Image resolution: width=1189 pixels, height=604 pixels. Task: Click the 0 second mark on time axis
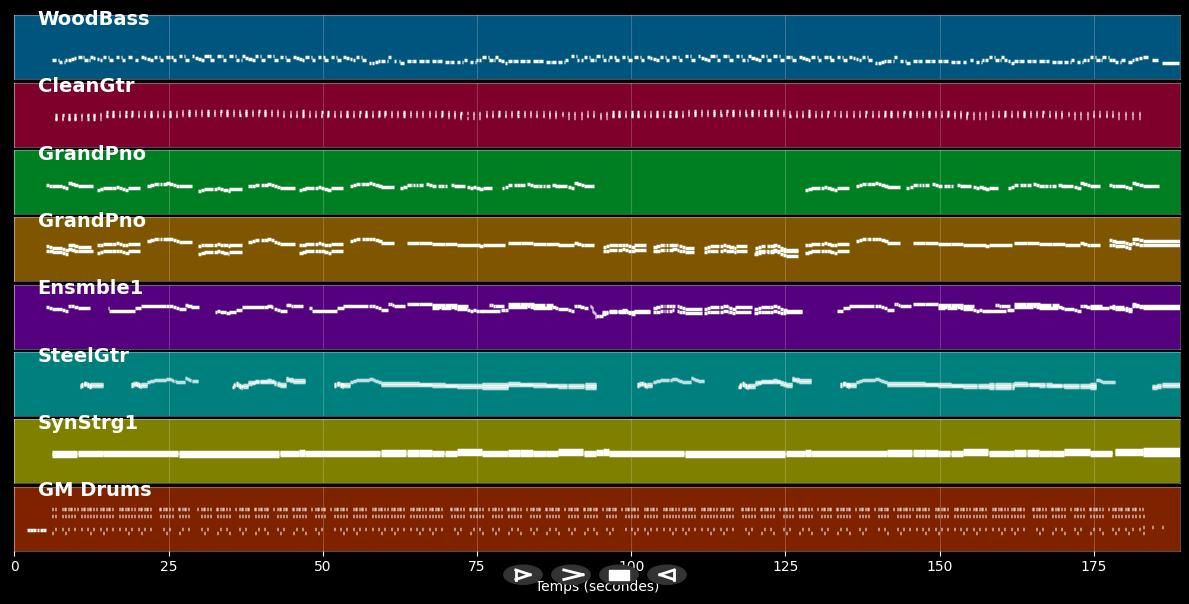pyautogui.click(x=14, y=567)
